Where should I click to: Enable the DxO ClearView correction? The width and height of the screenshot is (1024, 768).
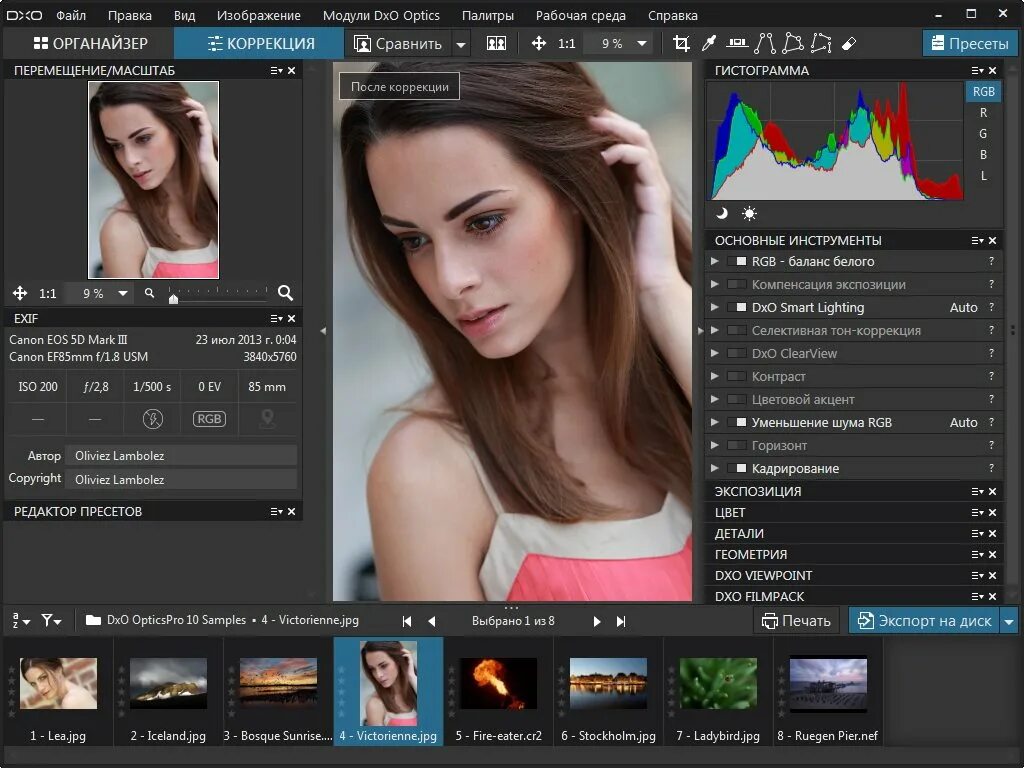pos(738,354)
